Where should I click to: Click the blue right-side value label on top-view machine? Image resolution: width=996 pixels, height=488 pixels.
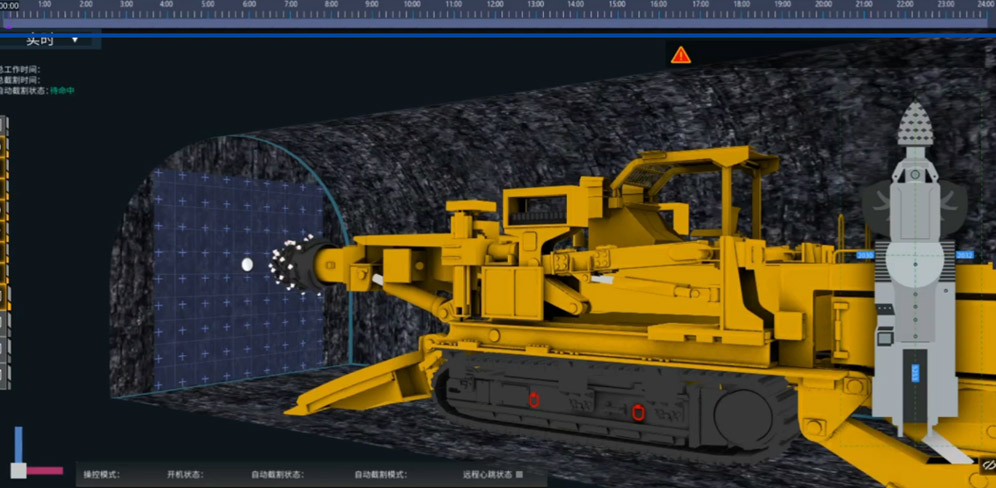(965, 255)
